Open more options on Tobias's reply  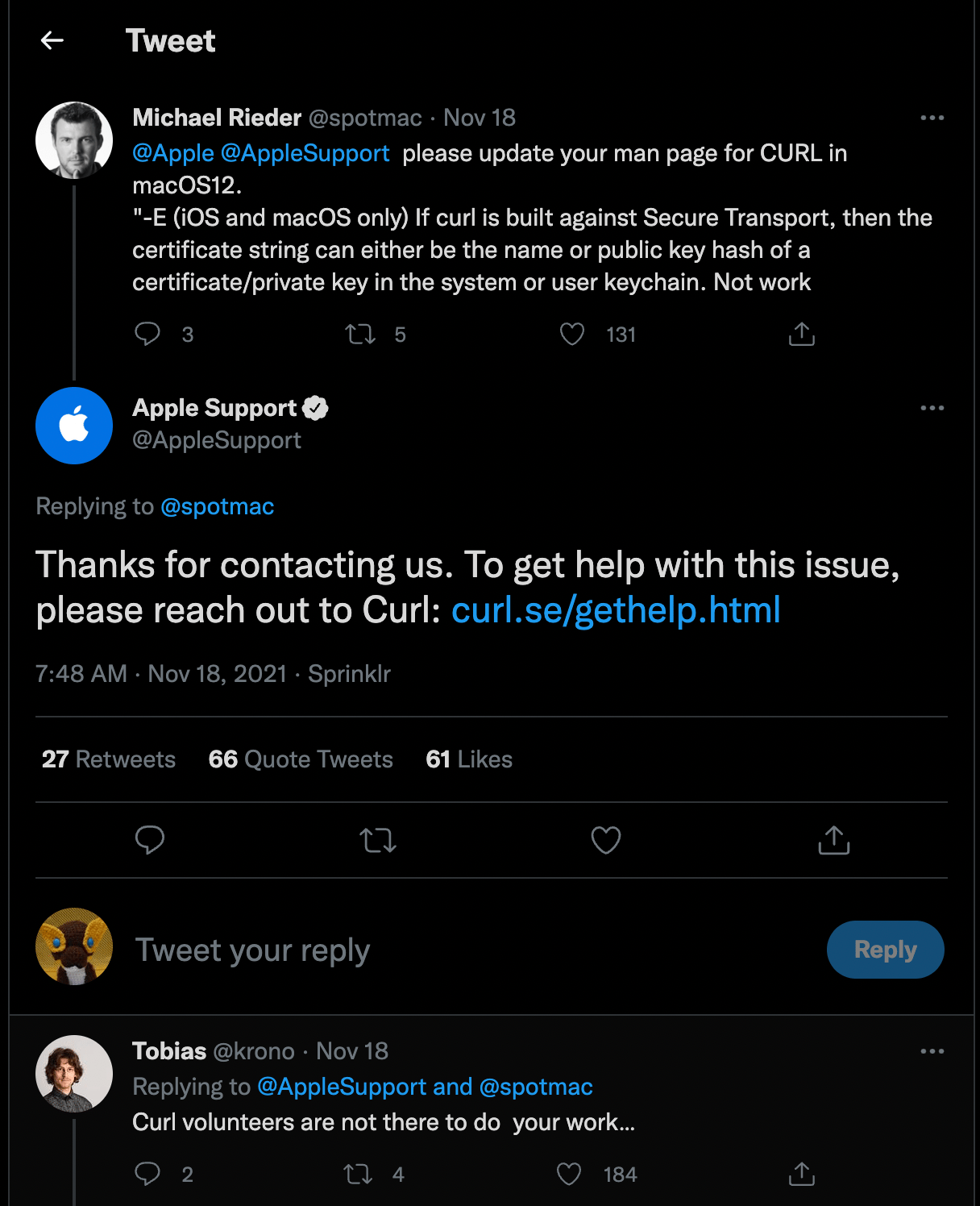(x=932, y=1051)
